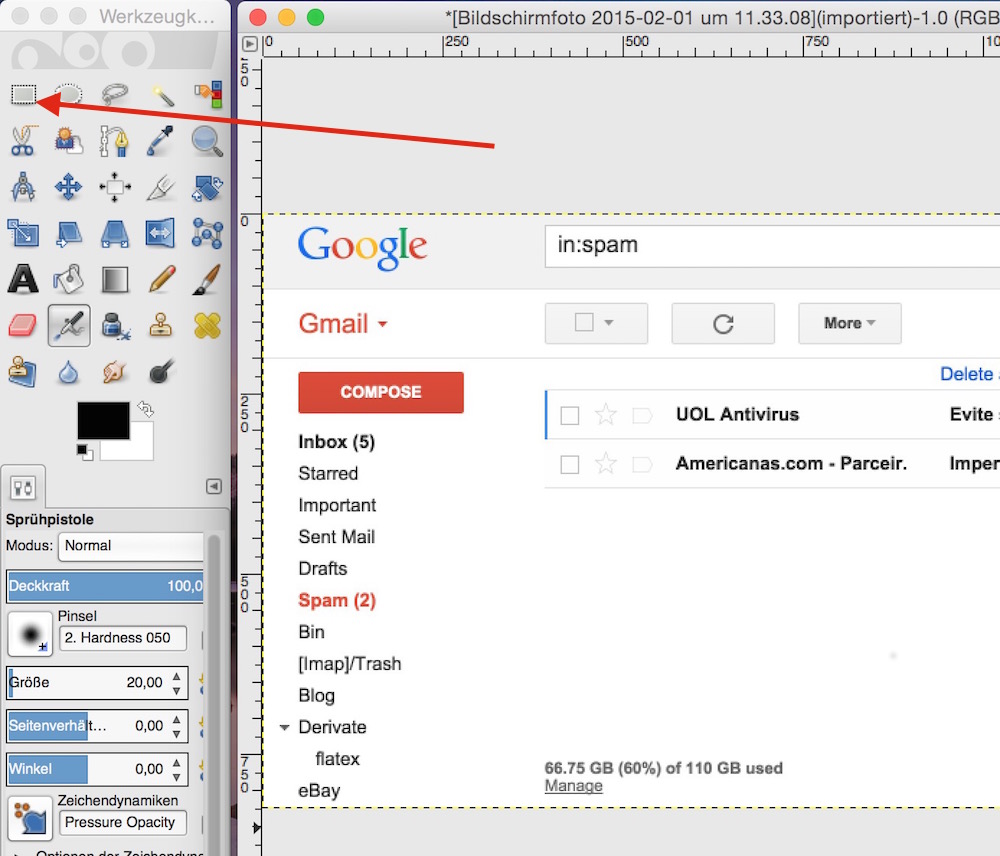Image resolution: width=1000 pixels, height=856 pixels.
Task: Swap foreground and background colors
Action: click(146, 409)
